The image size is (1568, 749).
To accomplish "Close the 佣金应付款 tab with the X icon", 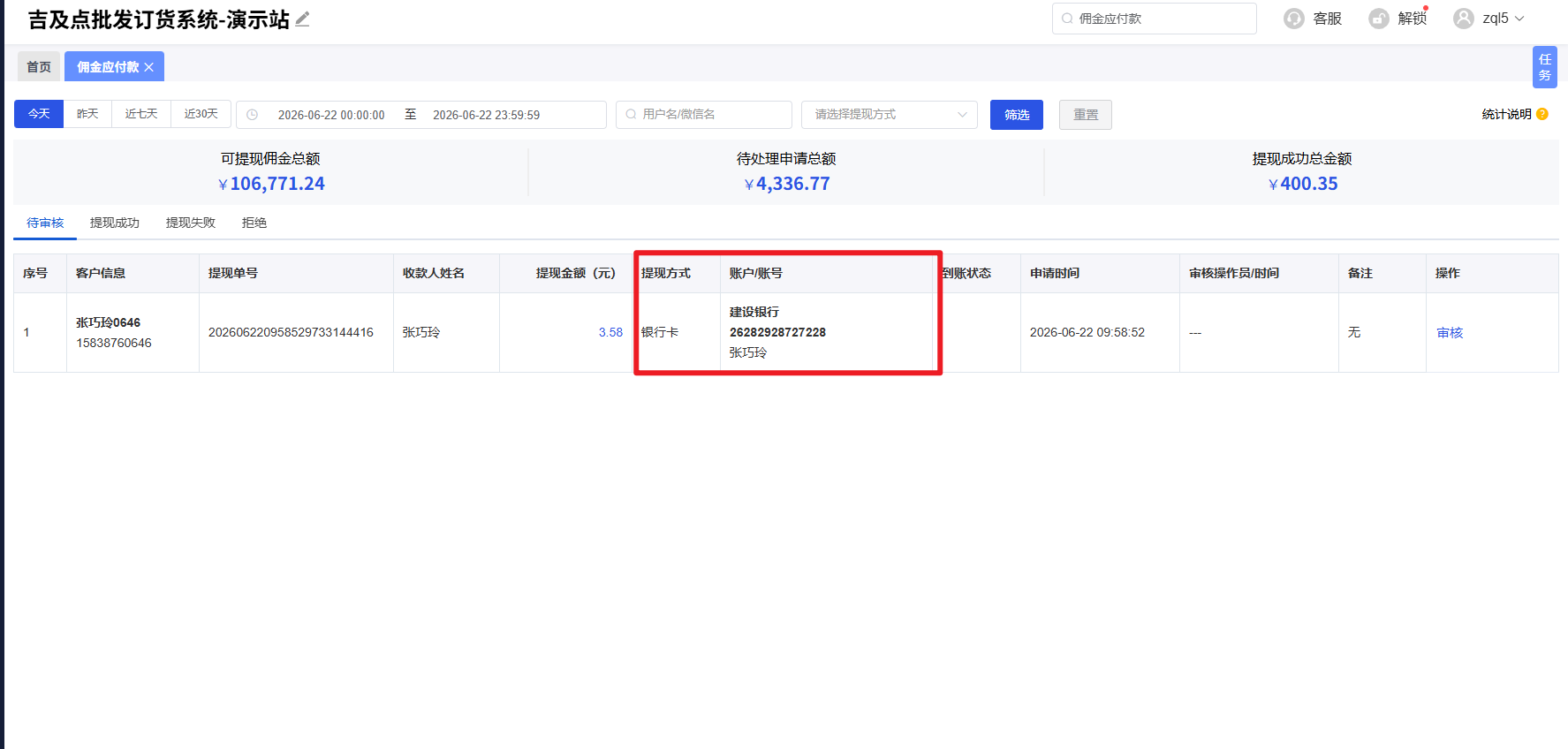I will tap(148, 67).
